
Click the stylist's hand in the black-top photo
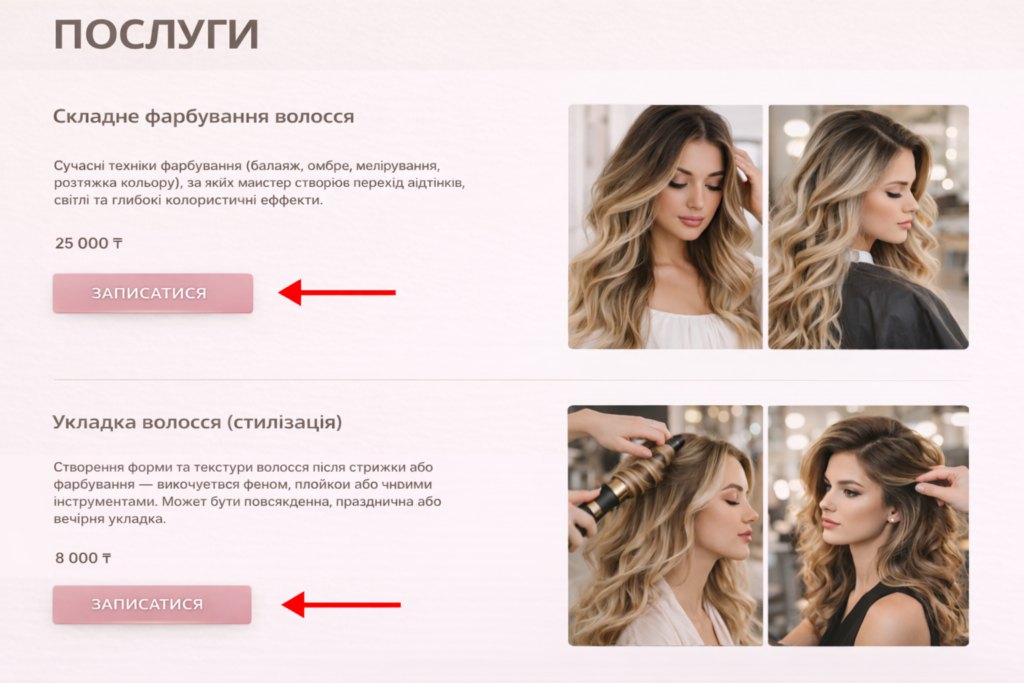tap(942, 486)
